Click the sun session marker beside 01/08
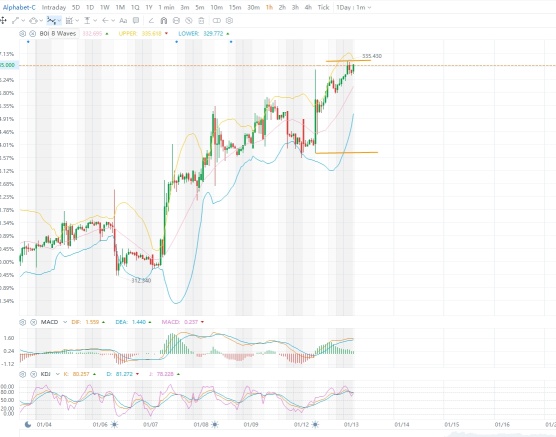The image size is (556, 437). (x=215, y=425)
